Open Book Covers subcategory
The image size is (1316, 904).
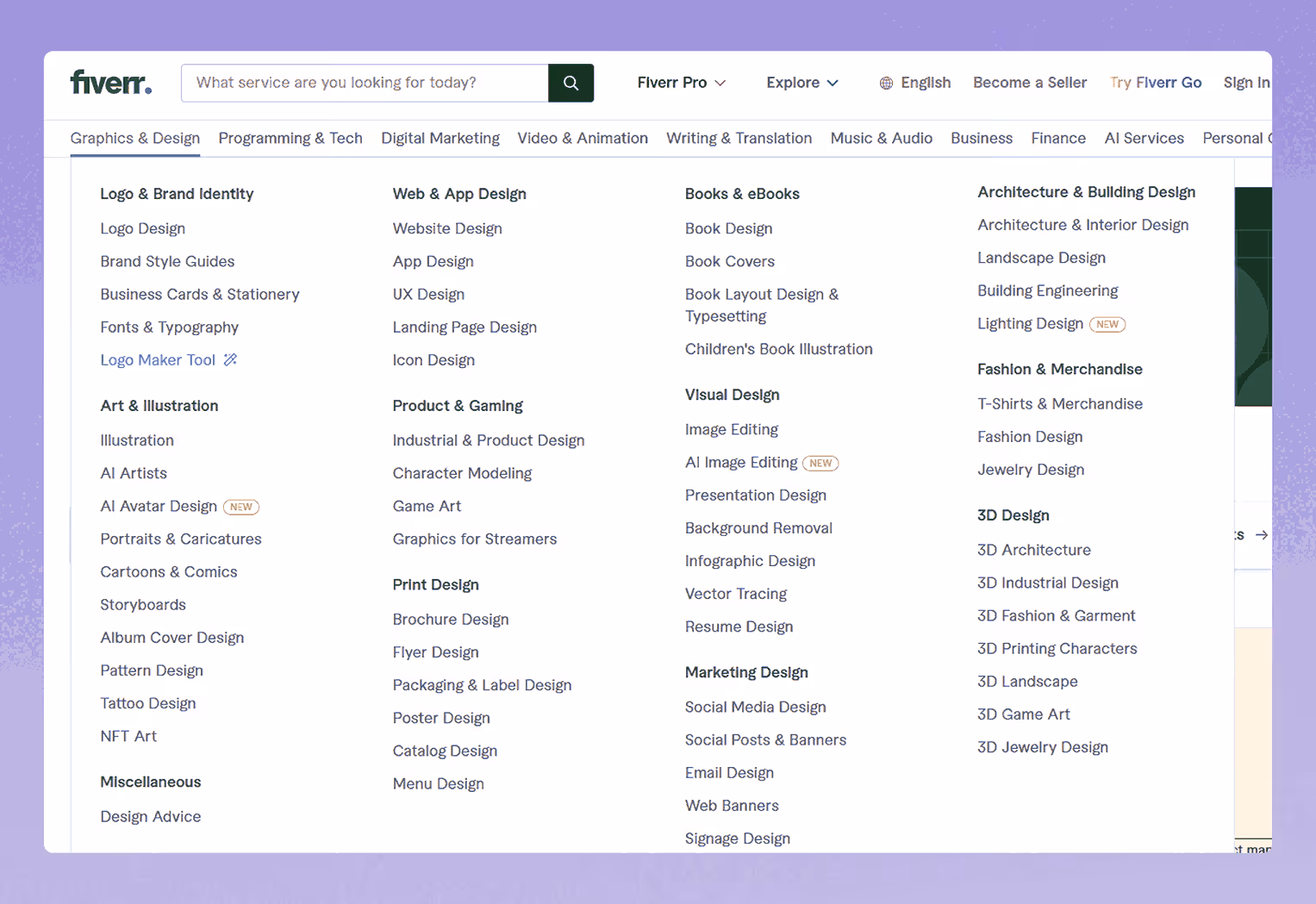(x=730, y=261)
